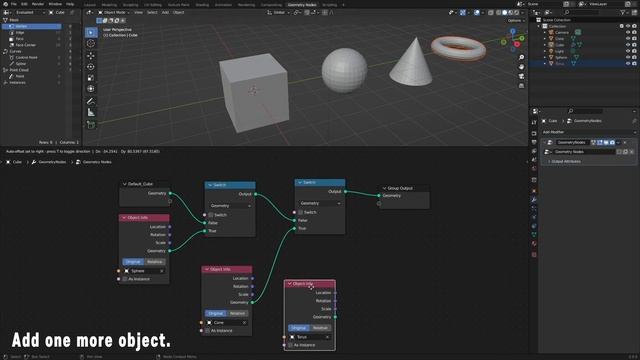Image resolution: width=640 pixels, height=360 pixels.
Task: Open Geometry type dropdown on second Switch node
Action: click(x=320, y=203)
